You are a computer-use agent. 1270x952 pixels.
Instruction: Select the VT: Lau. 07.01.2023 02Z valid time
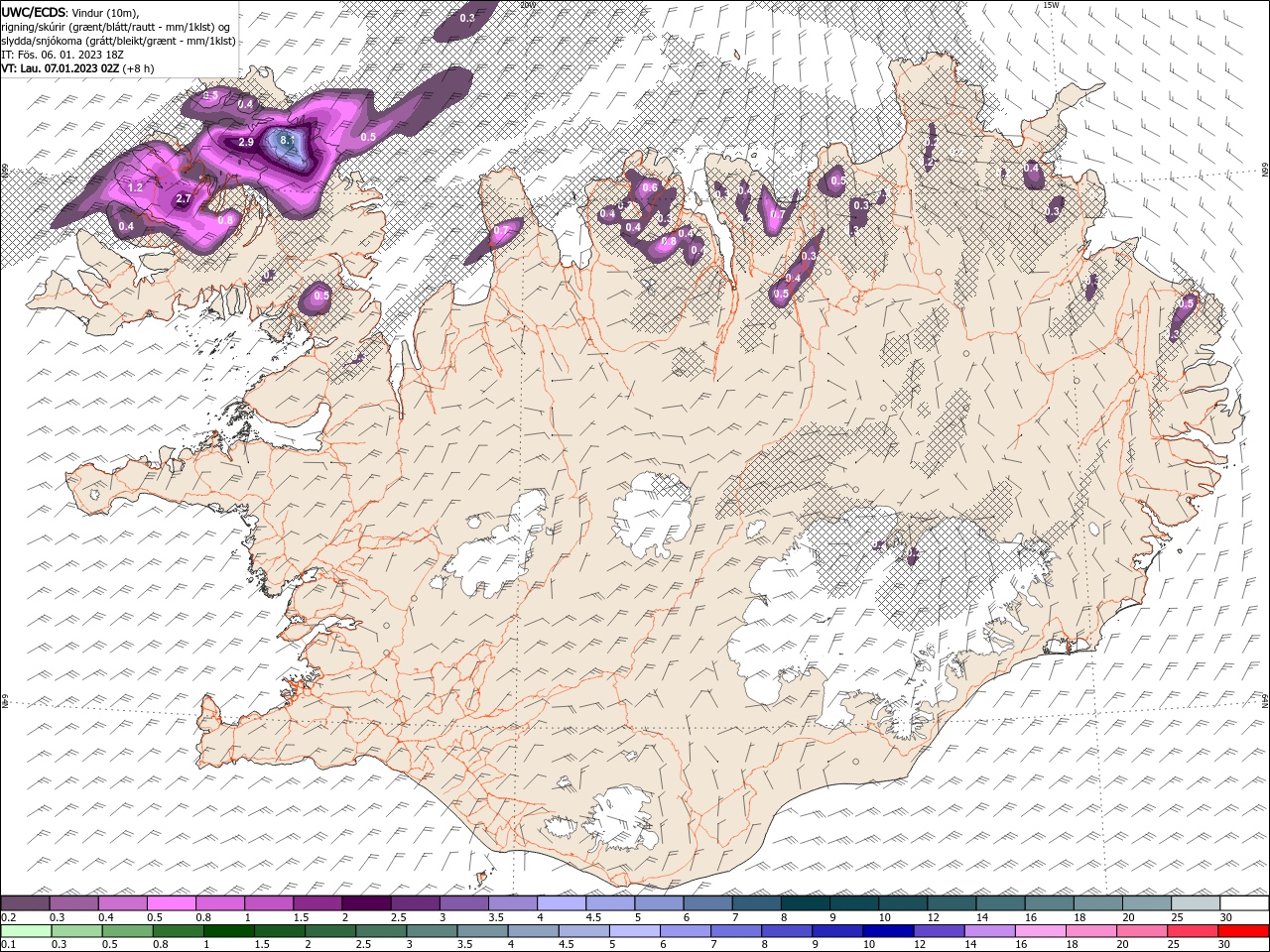click(61, 68)
